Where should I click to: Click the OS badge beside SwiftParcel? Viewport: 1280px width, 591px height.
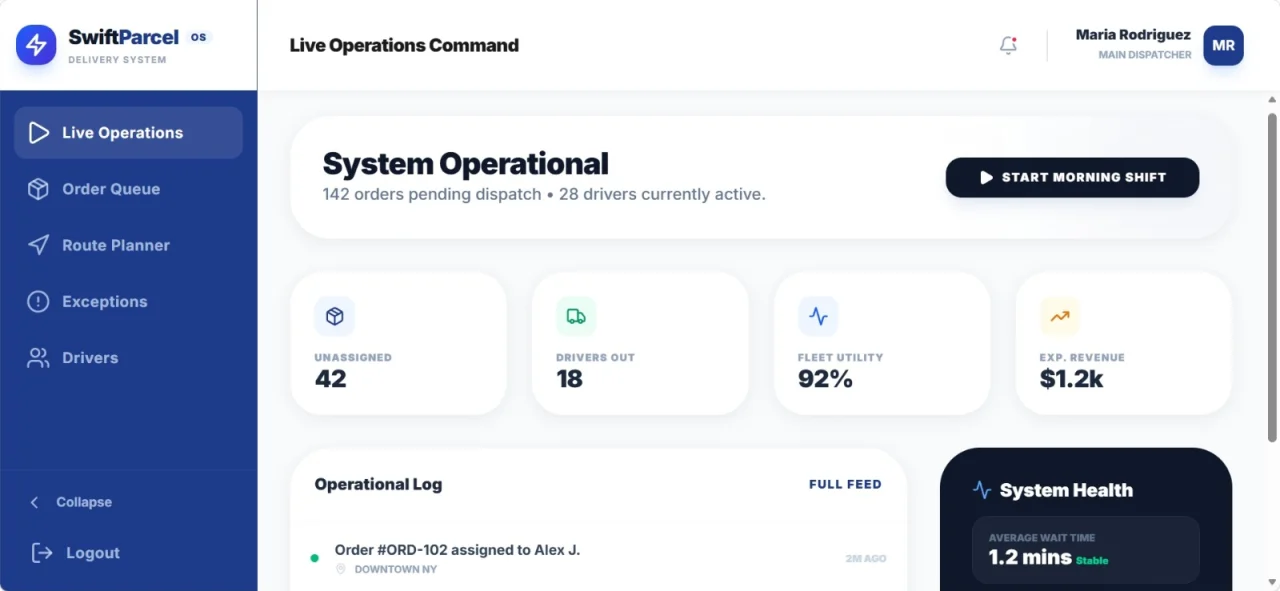click(x=199, y=37)
